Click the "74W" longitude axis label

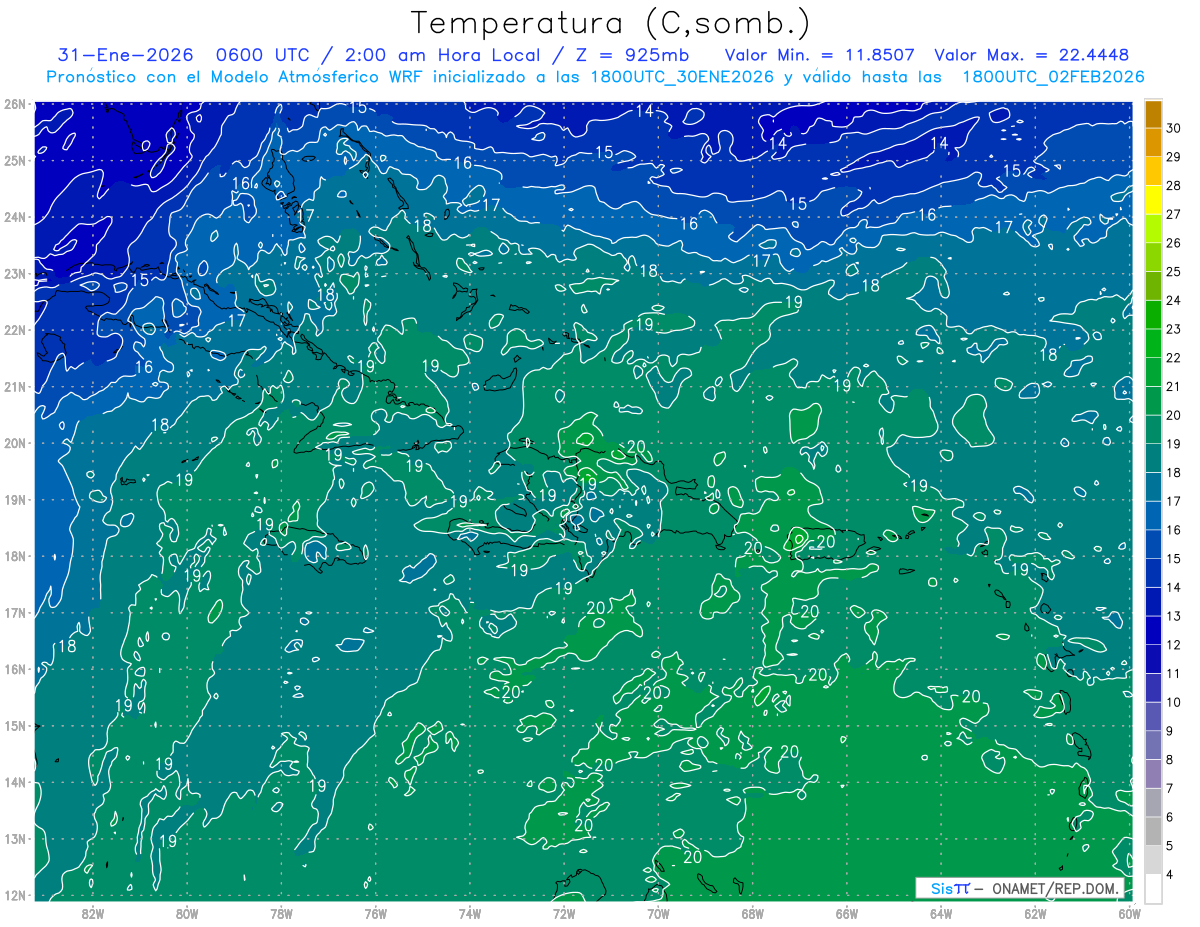(470, 913)
